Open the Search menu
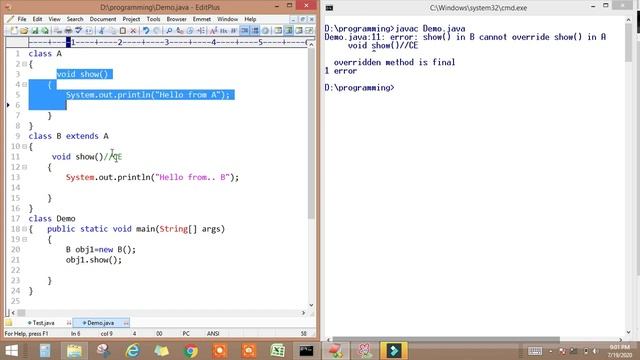The image size is (640, 360). pos(75,19)
